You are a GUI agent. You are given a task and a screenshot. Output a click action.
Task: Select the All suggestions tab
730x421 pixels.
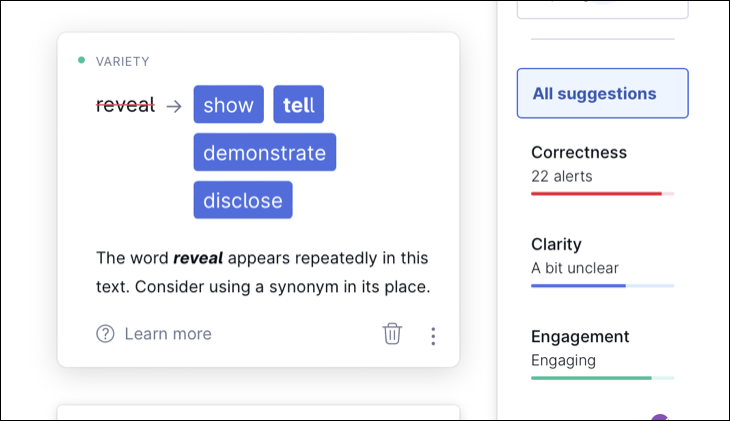pos(602,93)
